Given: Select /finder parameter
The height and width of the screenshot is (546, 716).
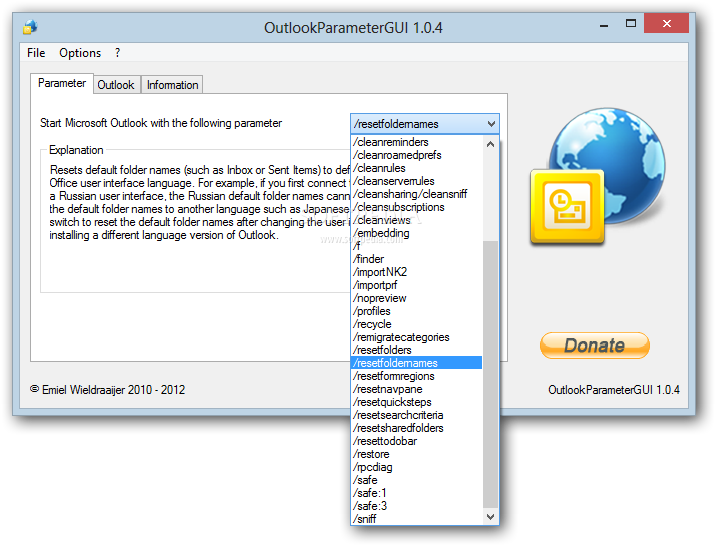Looking at the screenshot, I should 416,259.
